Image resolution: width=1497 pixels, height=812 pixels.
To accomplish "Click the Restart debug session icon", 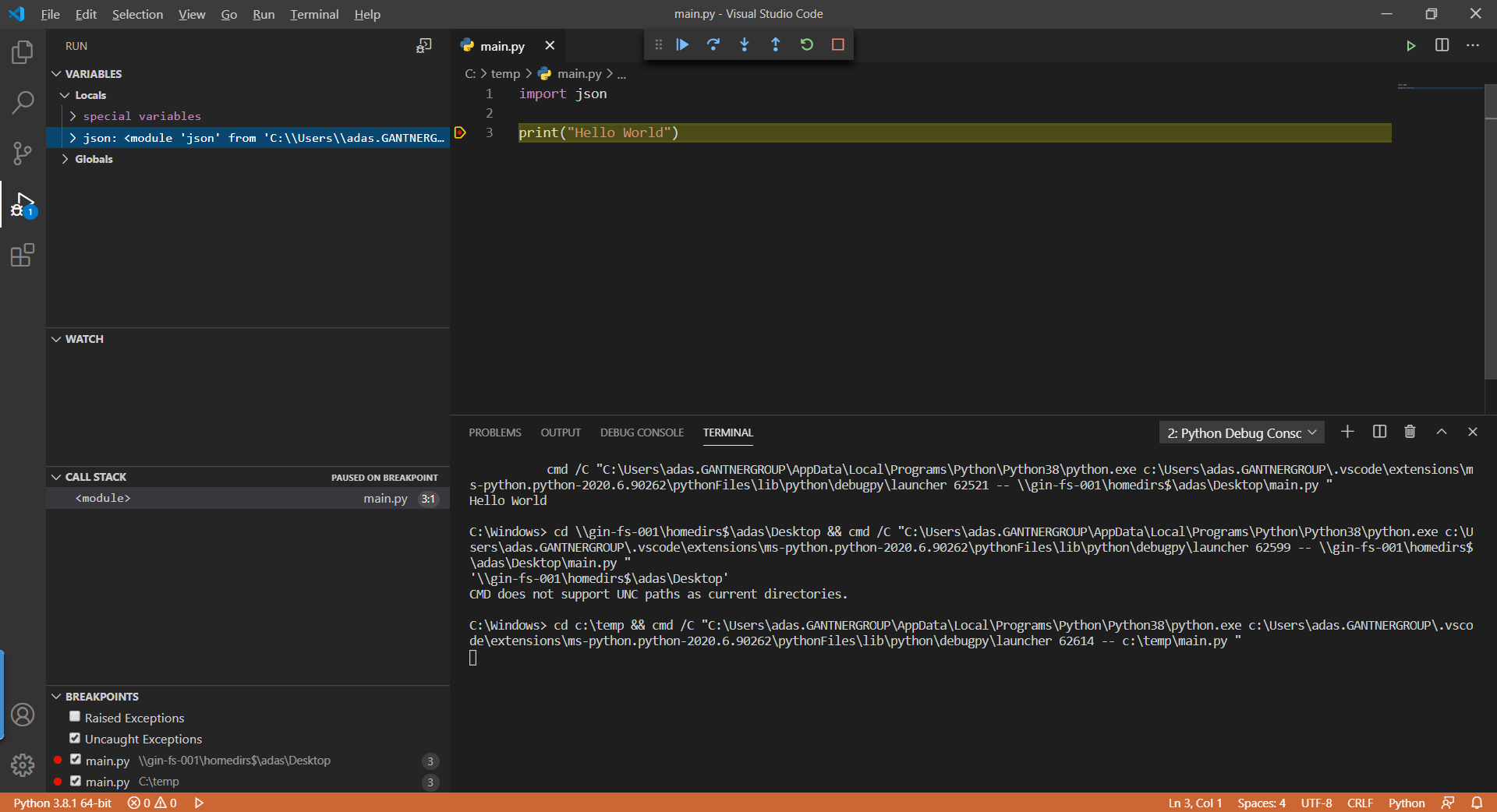I will tap(807, 44).
